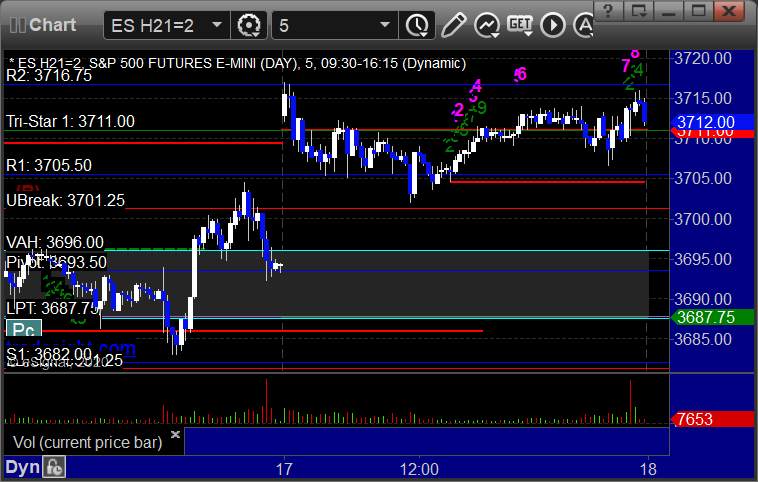This screenshot has width=758, height=482.
Task: Click the magenta 6 count marker
Action: click(521, 74)
